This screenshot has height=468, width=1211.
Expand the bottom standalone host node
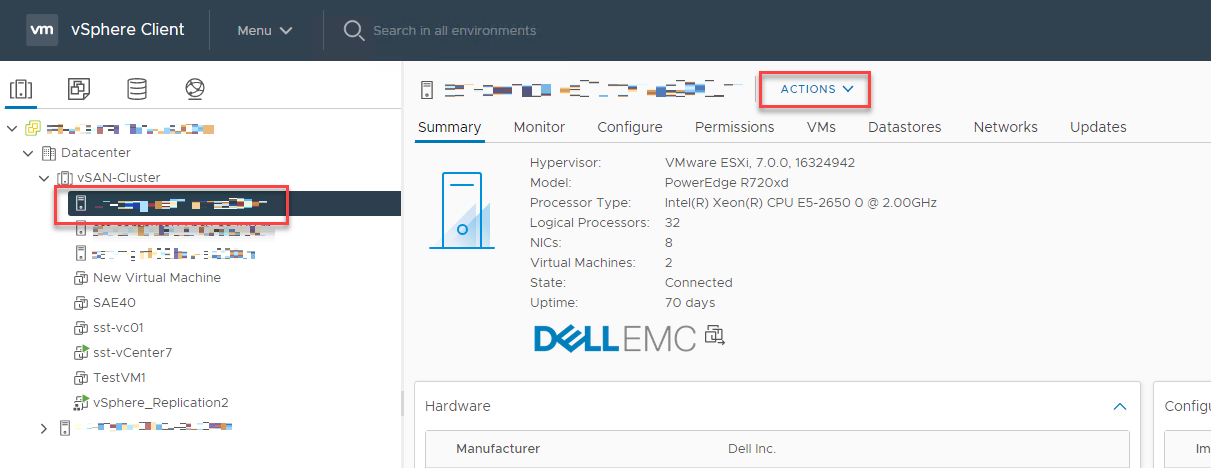tap(43, 428)
